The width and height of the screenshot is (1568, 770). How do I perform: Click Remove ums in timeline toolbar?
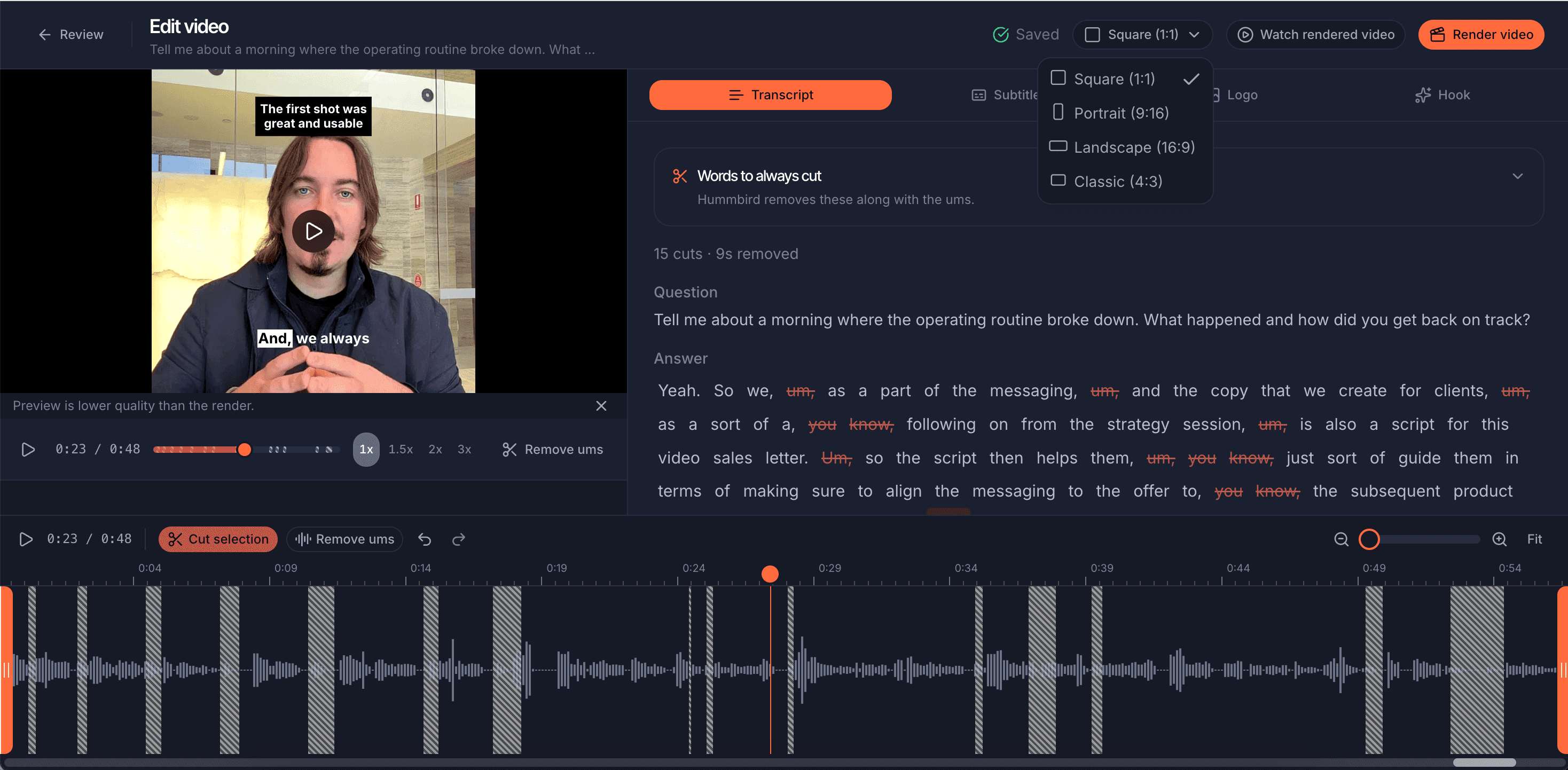(344, 539)
